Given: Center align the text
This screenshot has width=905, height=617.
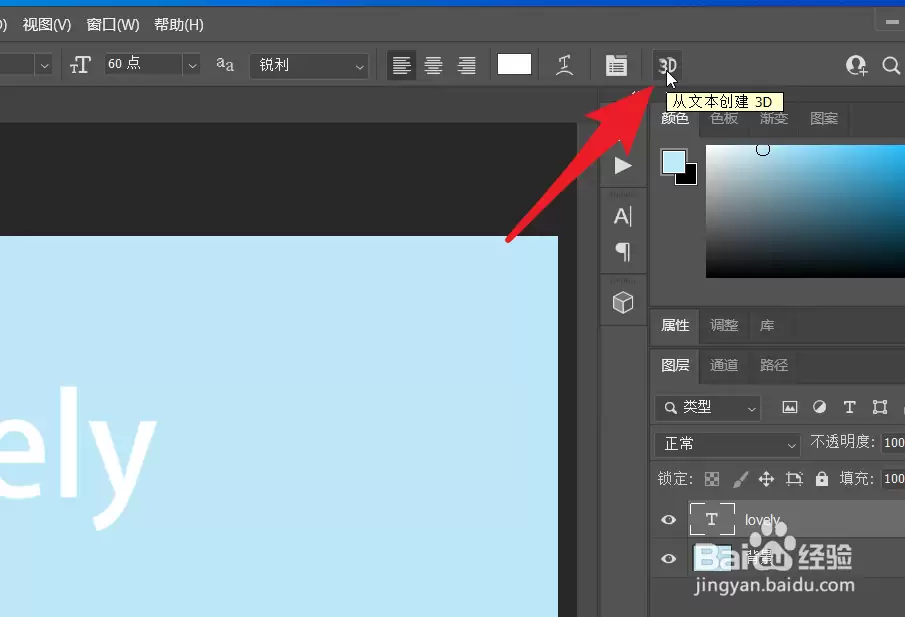Looking at the screenshot, I should click(x=433, y=65).
